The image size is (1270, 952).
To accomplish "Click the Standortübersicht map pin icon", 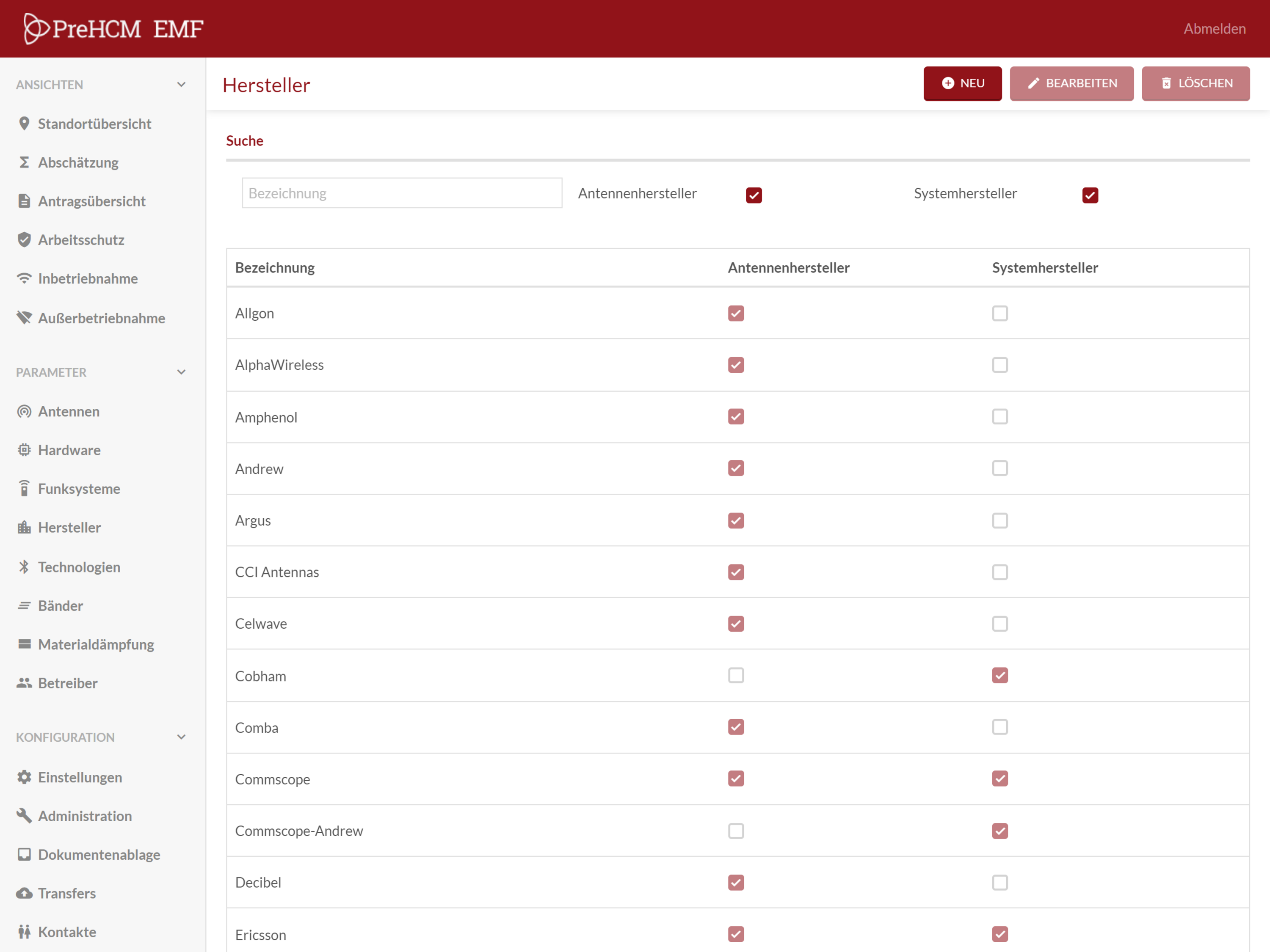I will pos(24,124).
